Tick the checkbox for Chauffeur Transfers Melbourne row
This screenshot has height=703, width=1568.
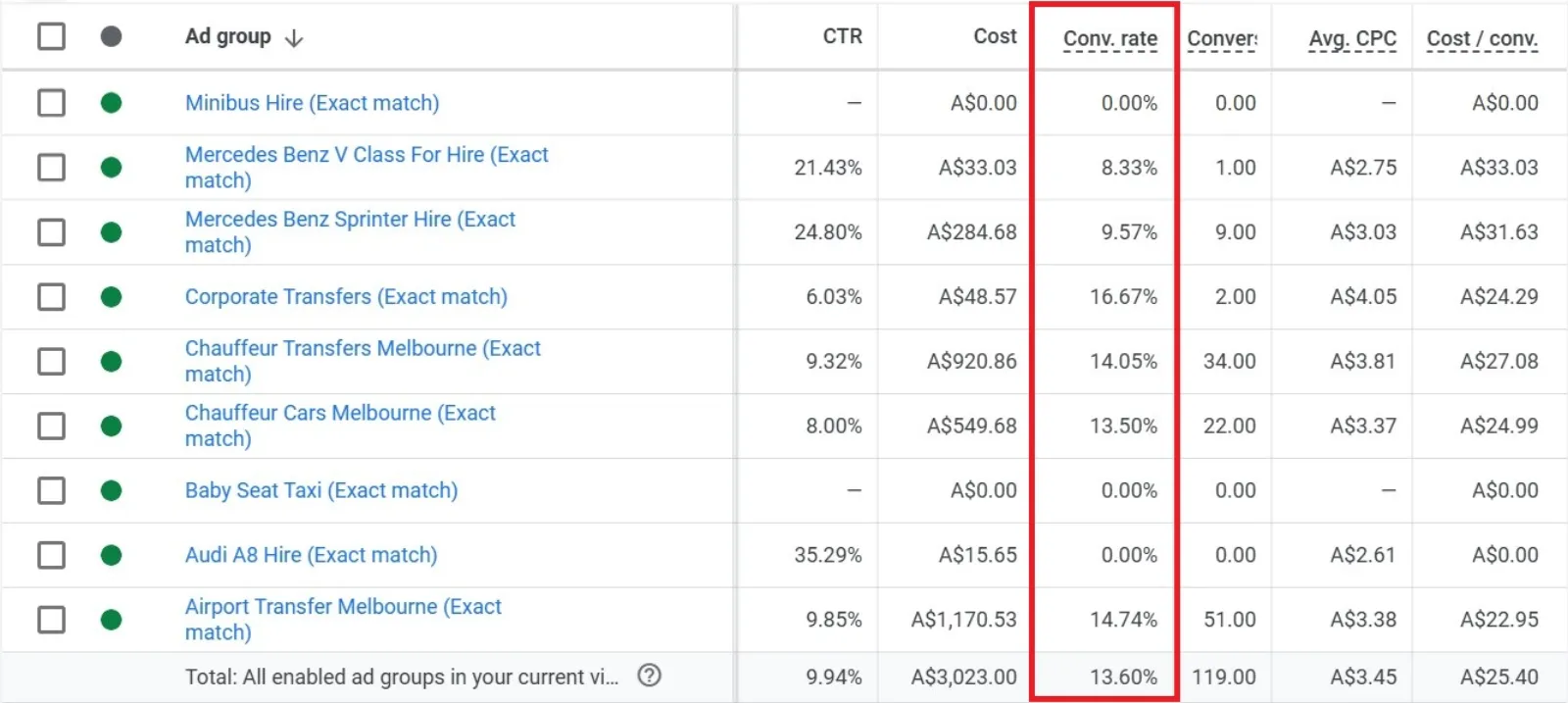(x=51, y=362)
